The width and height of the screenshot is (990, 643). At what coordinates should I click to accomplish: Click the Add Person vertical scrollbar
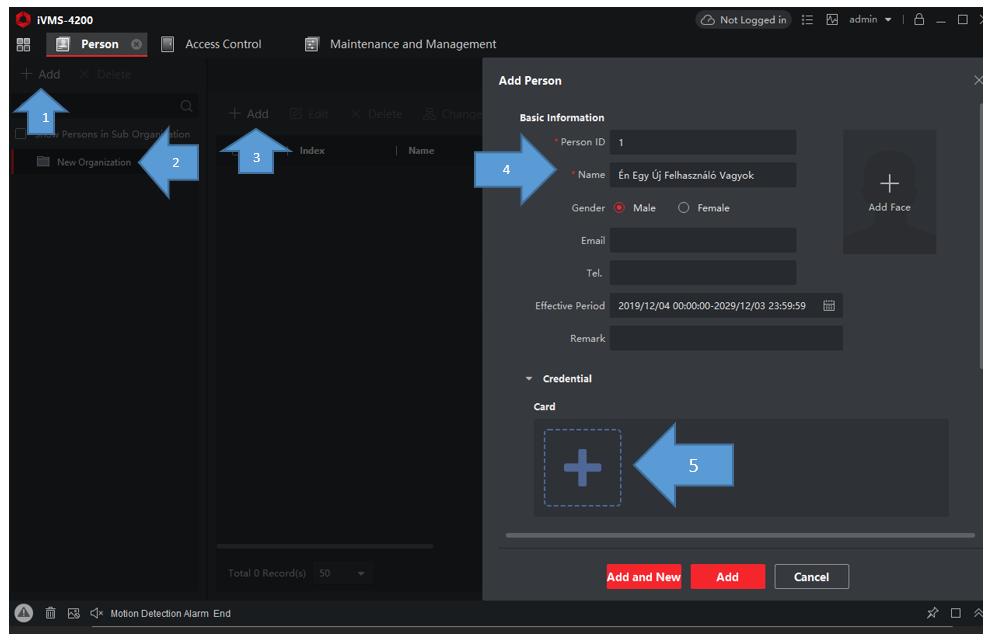(981, 236)
